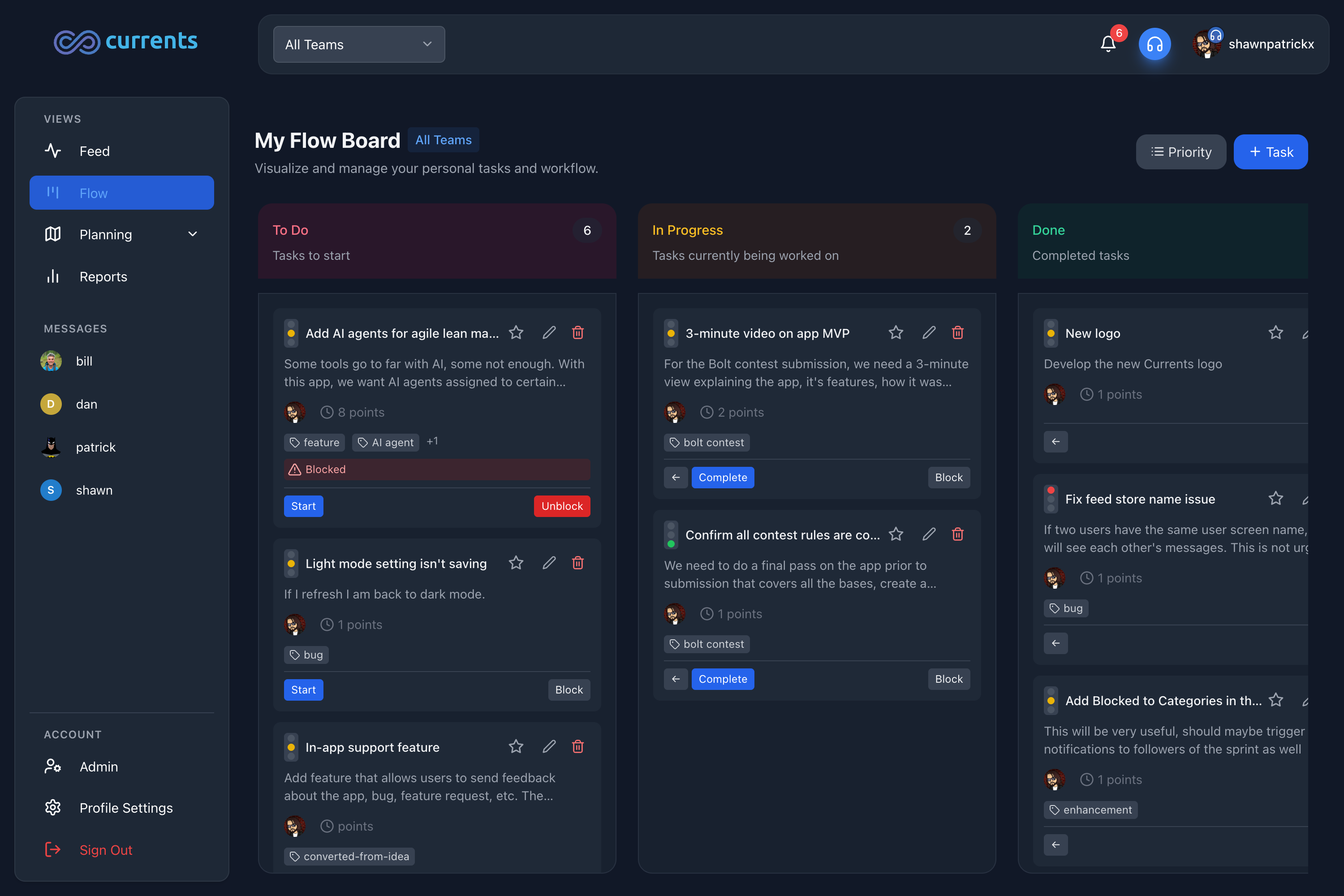Open the Priority sort dropdown
This screenshot has height=896, width=1344.
(1180, 152)
